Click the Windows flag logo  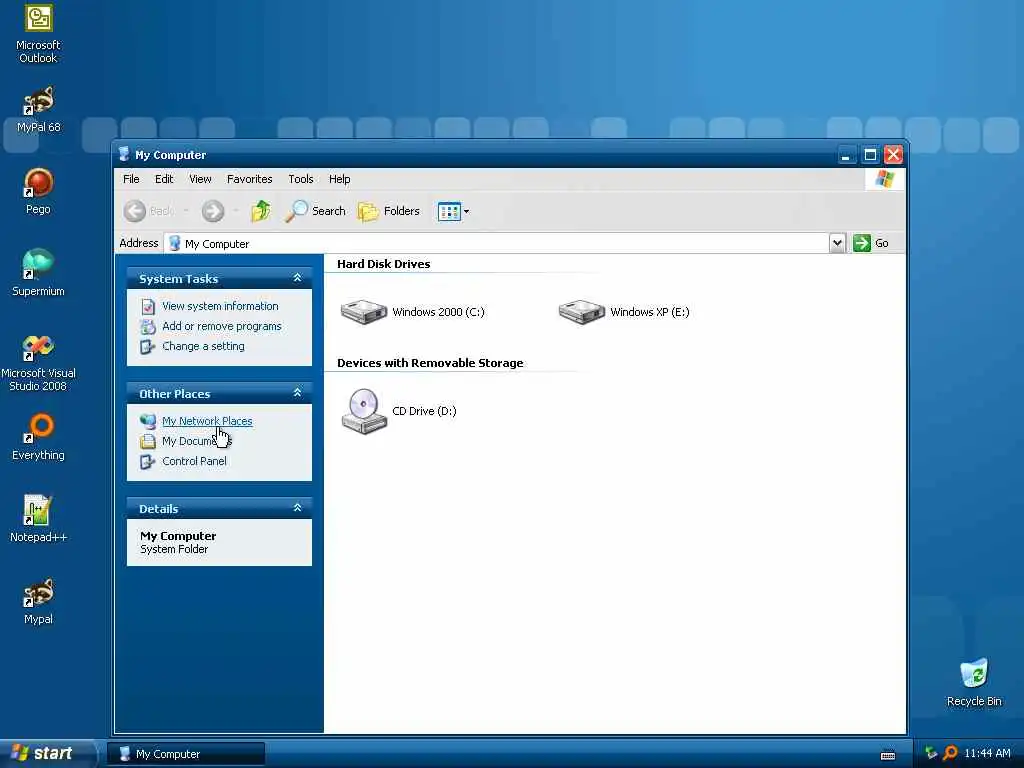pos(885,179)
